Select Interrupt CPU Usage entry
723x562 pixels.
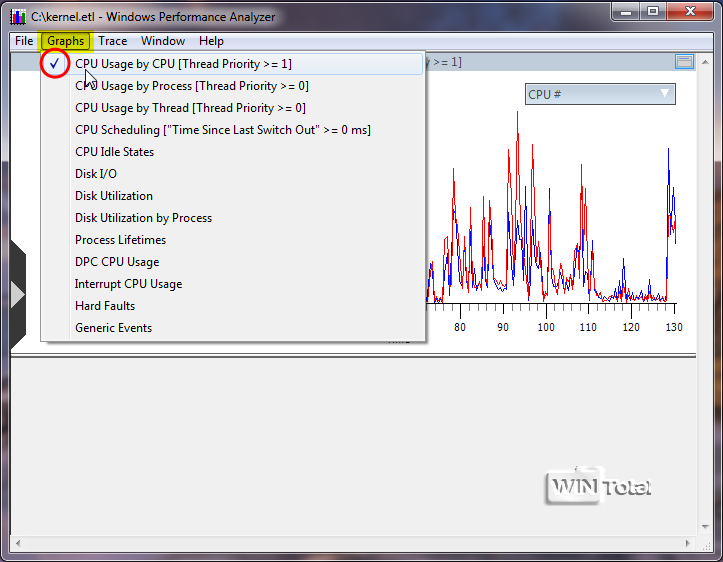(232, 284)
